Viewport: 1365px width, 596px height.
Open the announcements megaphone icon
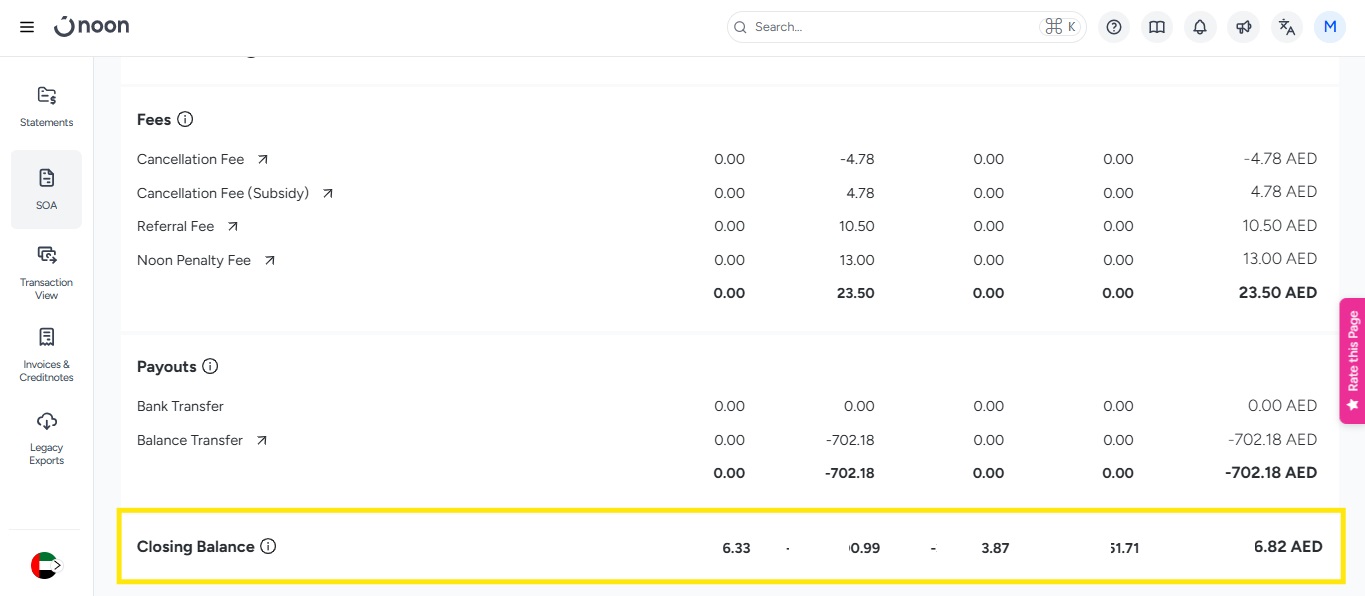(x=1243, y=27)
